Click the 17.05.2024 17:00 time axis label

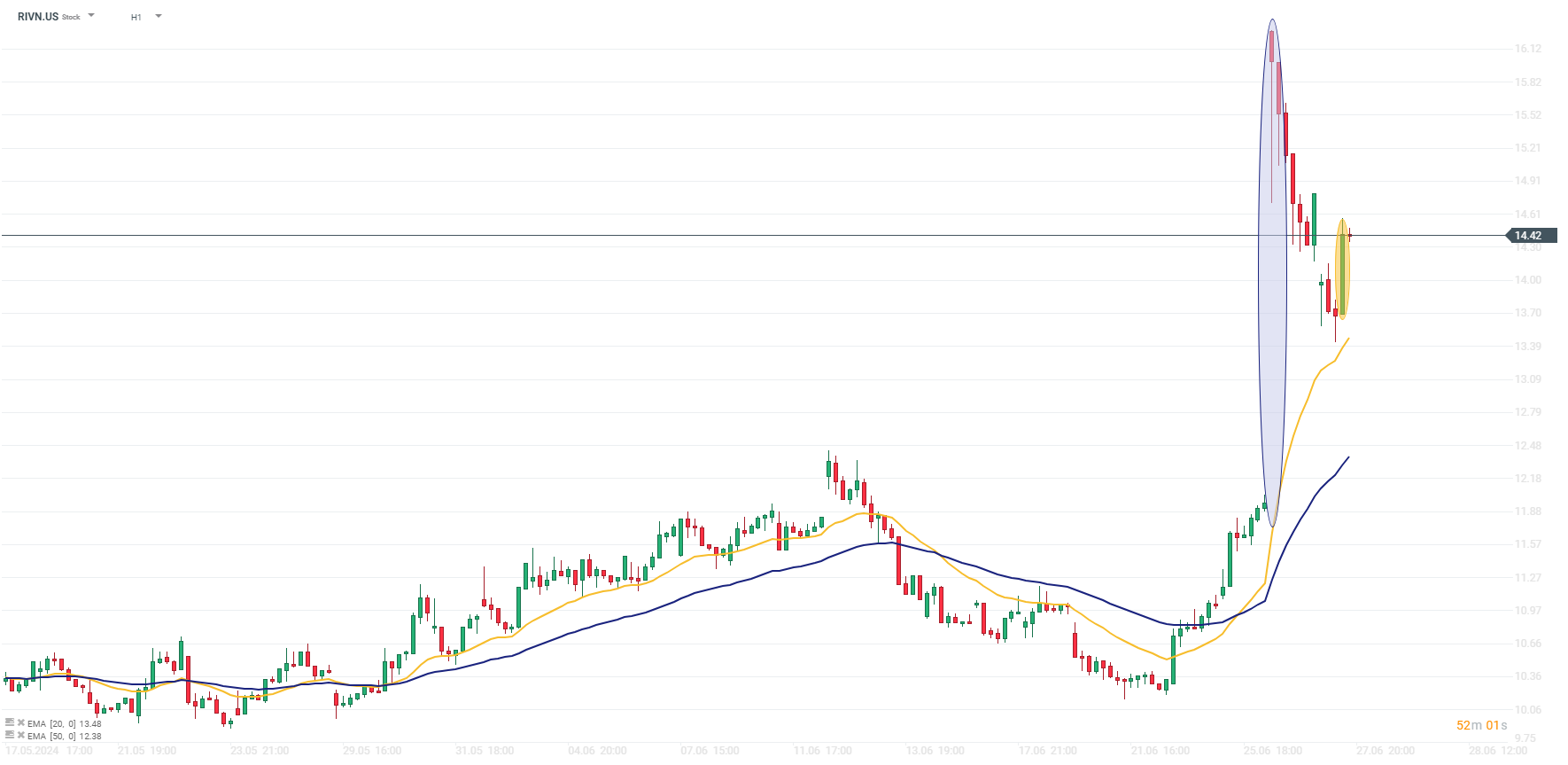(x=50, y=751)
